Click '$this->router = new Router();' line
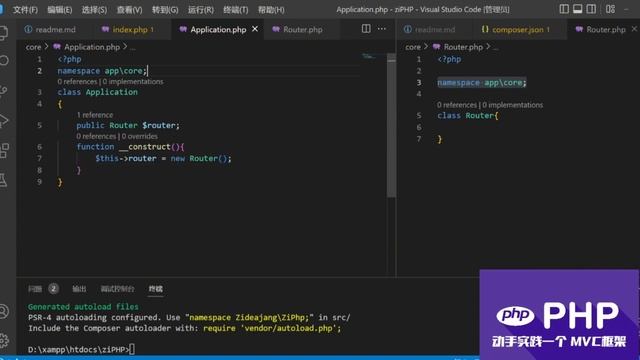The width and height of the screenshot is (640, 360). point(163,158)
